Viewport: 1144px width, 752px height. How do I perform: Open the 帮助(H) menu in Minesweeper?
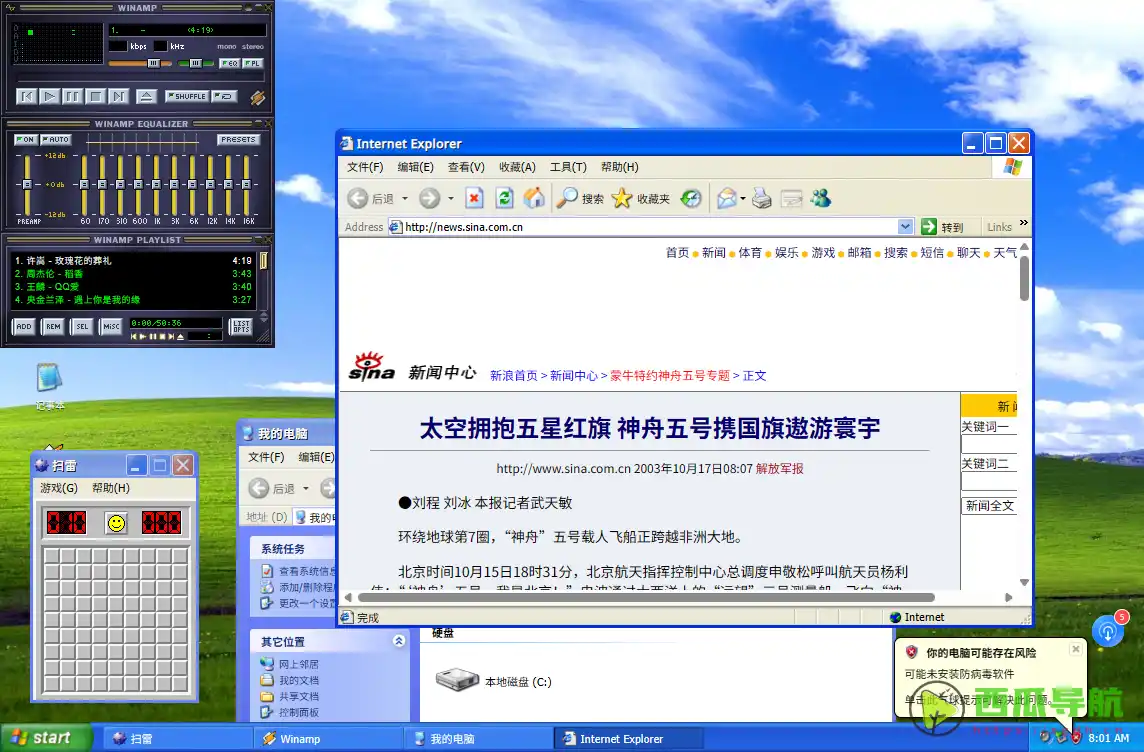(x=111, y=488)
